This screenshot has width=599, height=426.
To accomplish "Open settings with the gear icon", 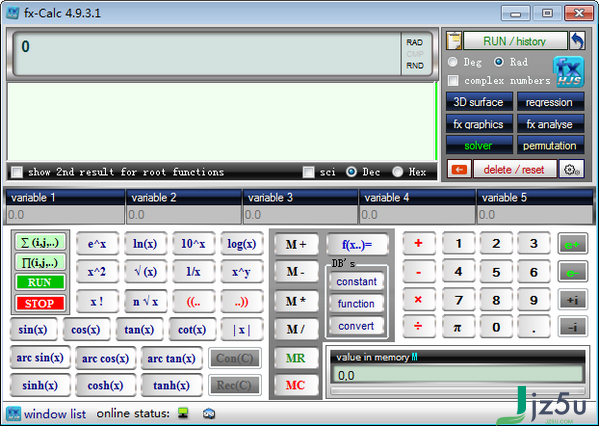I will click(571, 169).
